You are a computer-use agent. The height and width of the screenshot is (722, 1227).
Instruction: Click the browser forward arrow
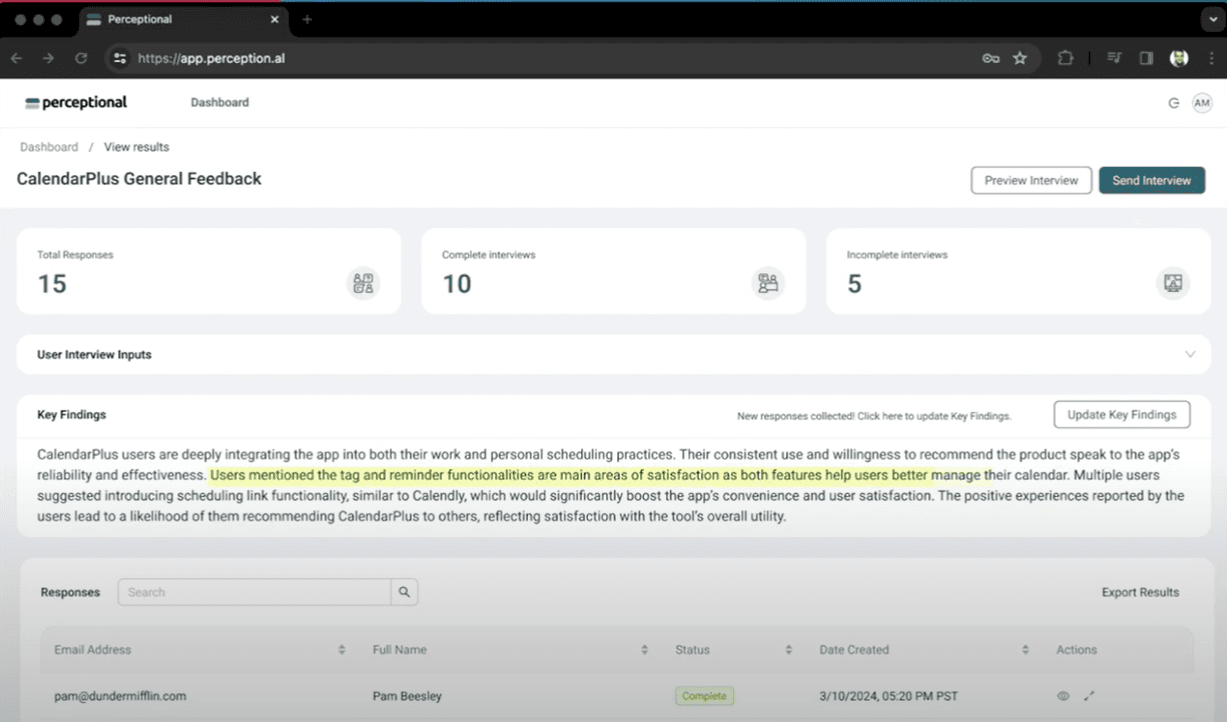click(48, 59)
